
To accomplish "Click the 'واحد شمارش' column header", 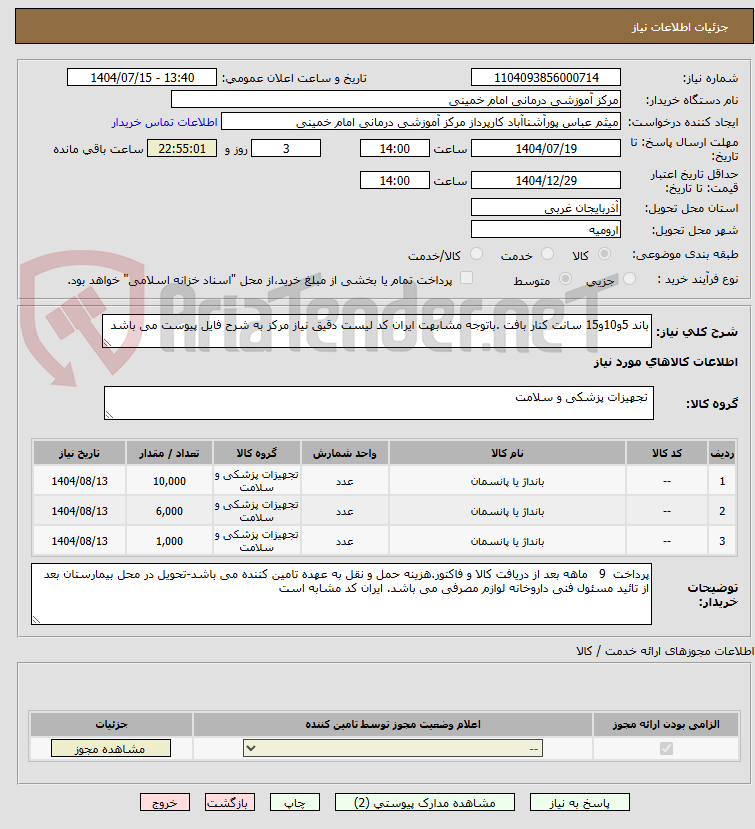I will tap(345, 453).
